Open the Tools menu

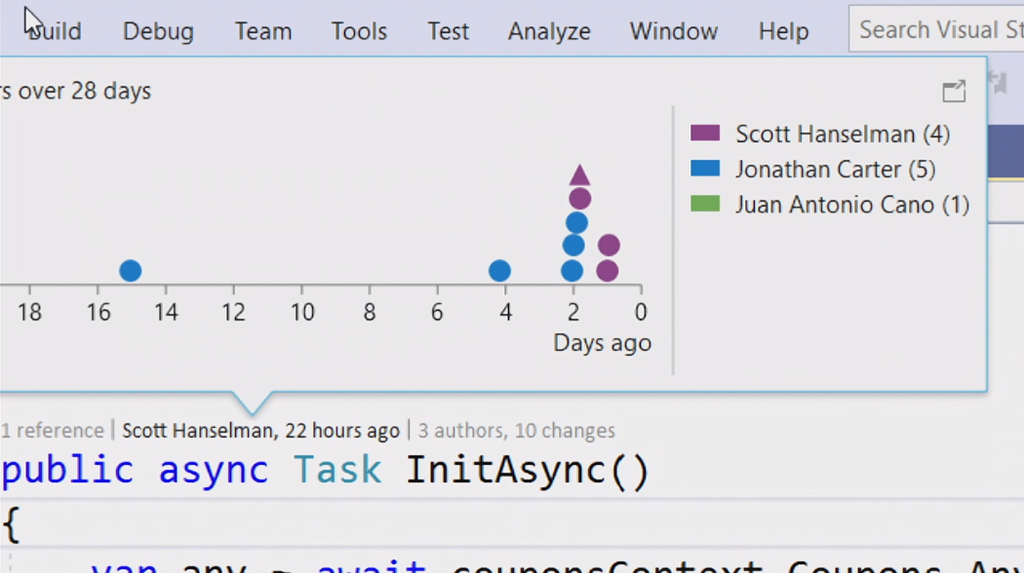click(x=359, y=31)
